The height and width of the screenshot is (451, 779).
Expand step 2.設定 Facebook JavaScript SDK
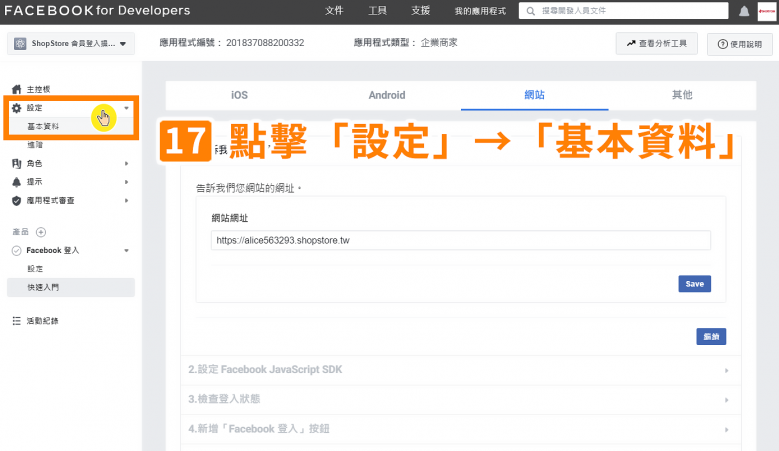pos(461,370)
